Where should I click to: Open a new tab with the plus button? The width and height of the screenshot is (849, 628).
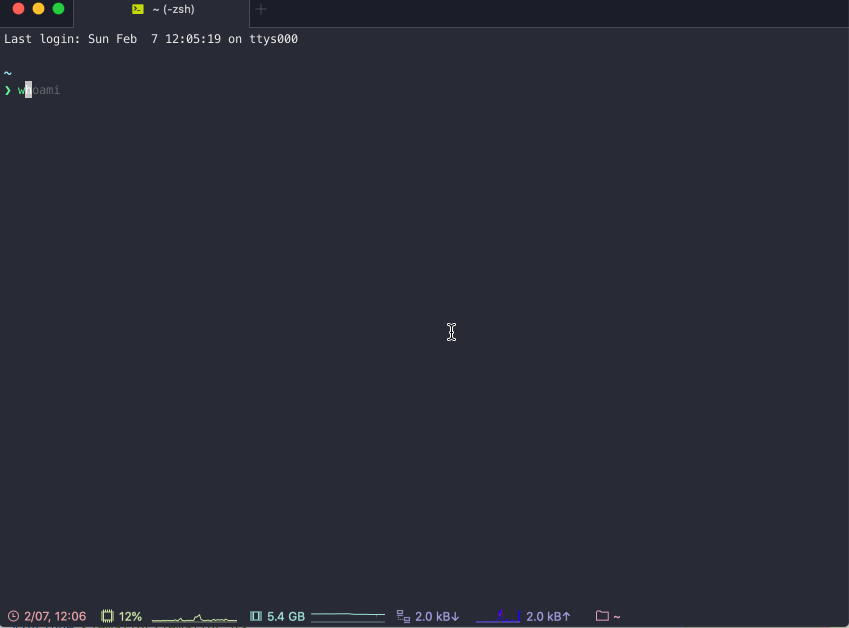click(x=260, y=9)
